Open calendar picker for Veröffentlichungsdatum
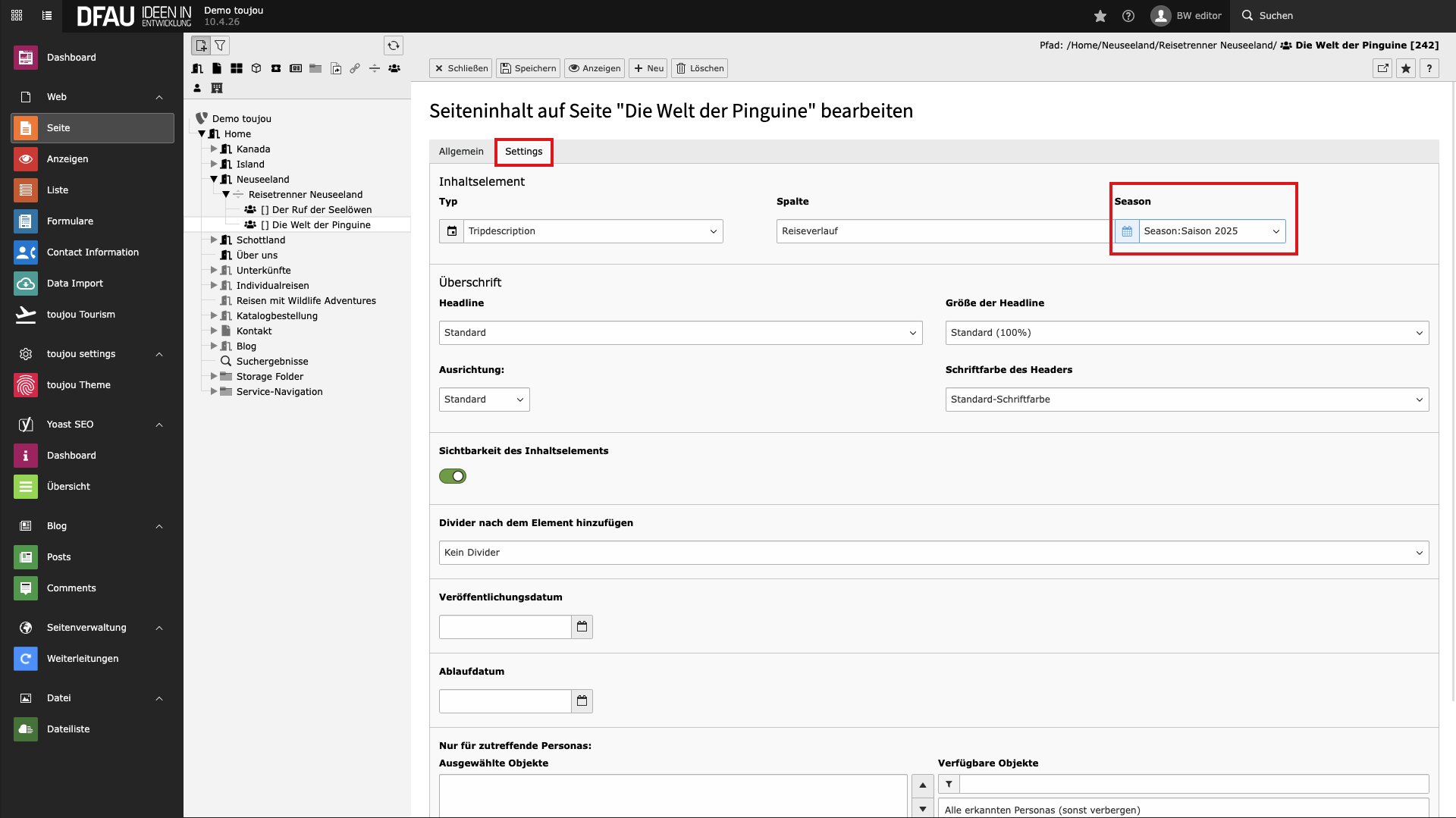The image size is (1456, 818). coord(582,627)
